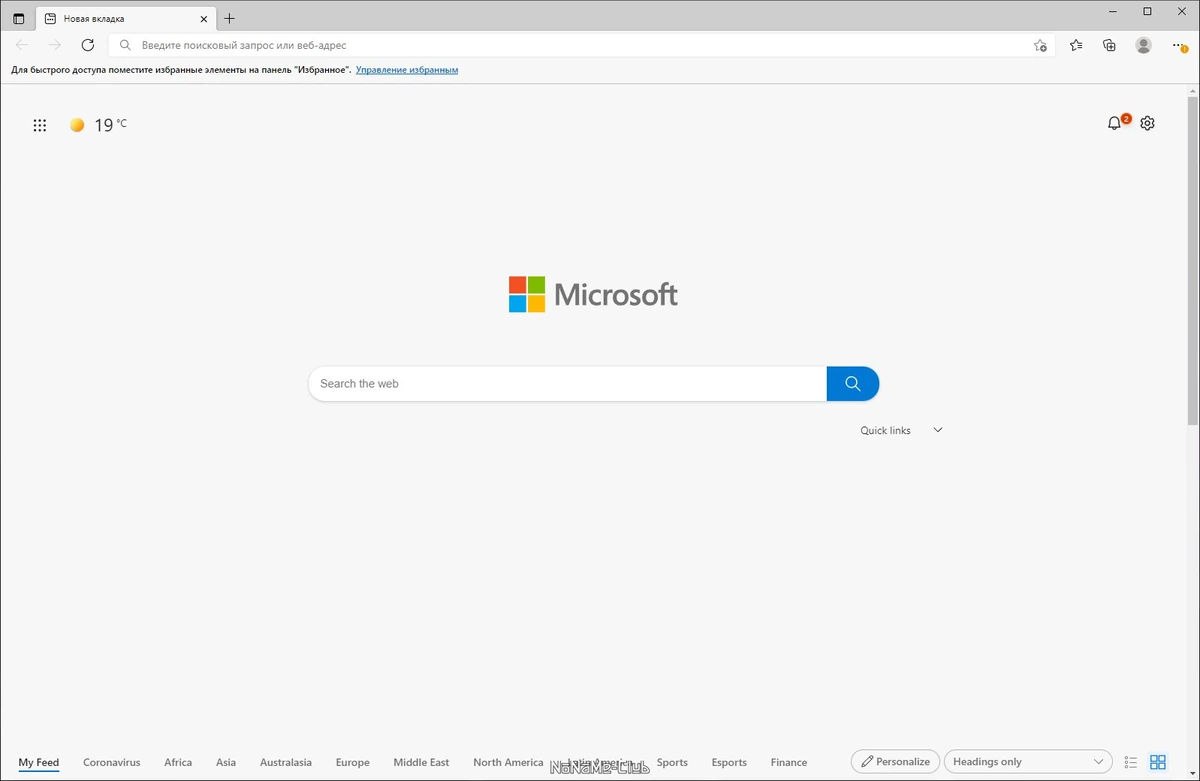Select the Coronavirus feed tab
The image size is (1200, 781).
pyautogui.click(x=112, y=762)
